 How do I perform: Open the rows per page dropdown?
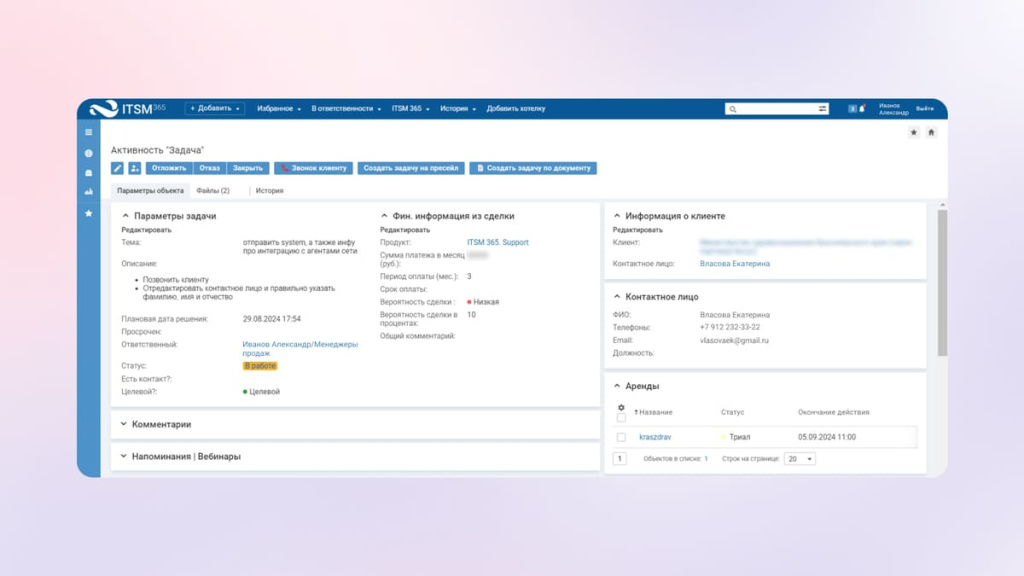tap(800, 459)
